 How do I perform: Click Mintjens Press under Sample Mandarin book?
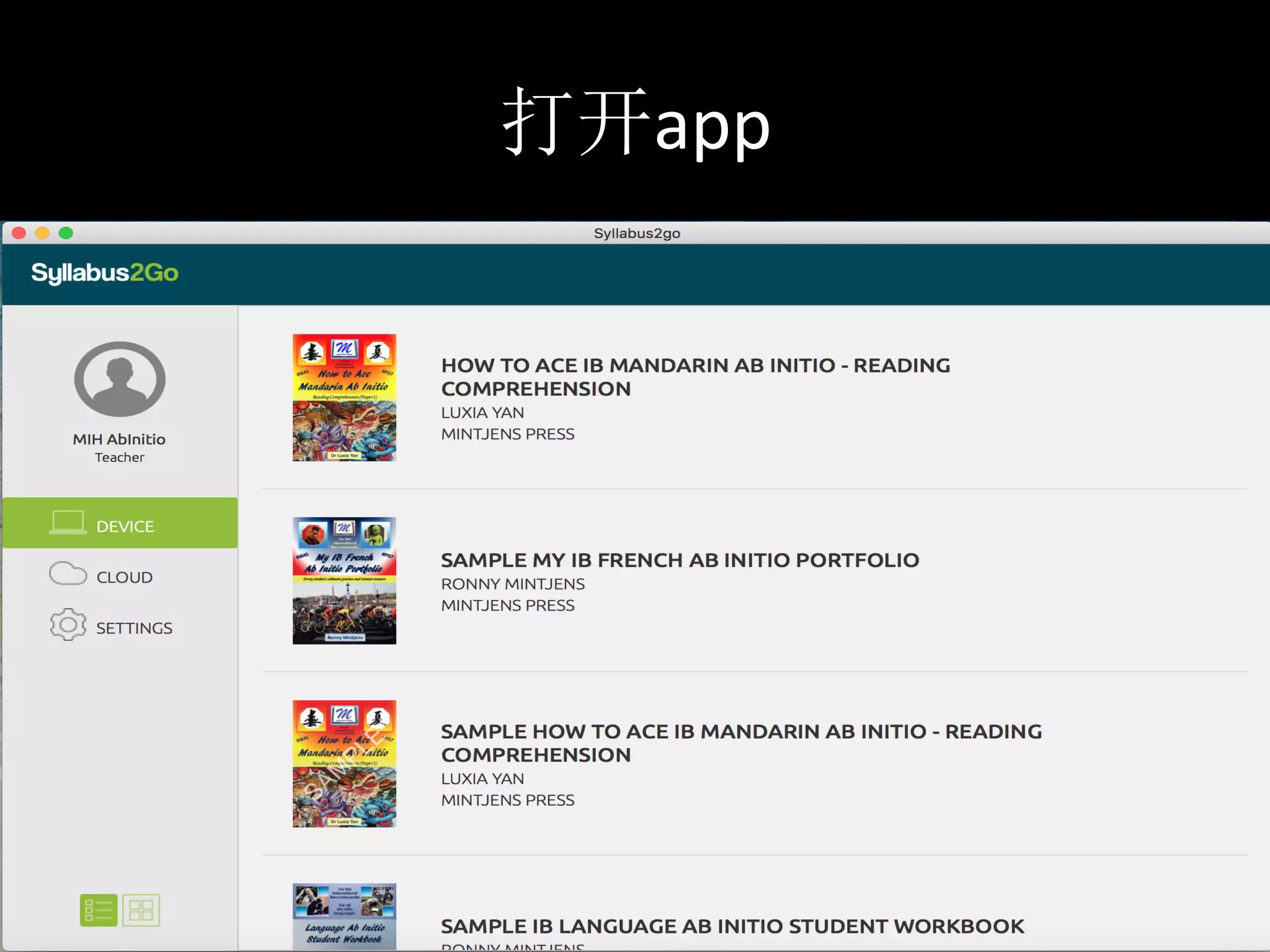pyautogui.click(x=508, y=800)
